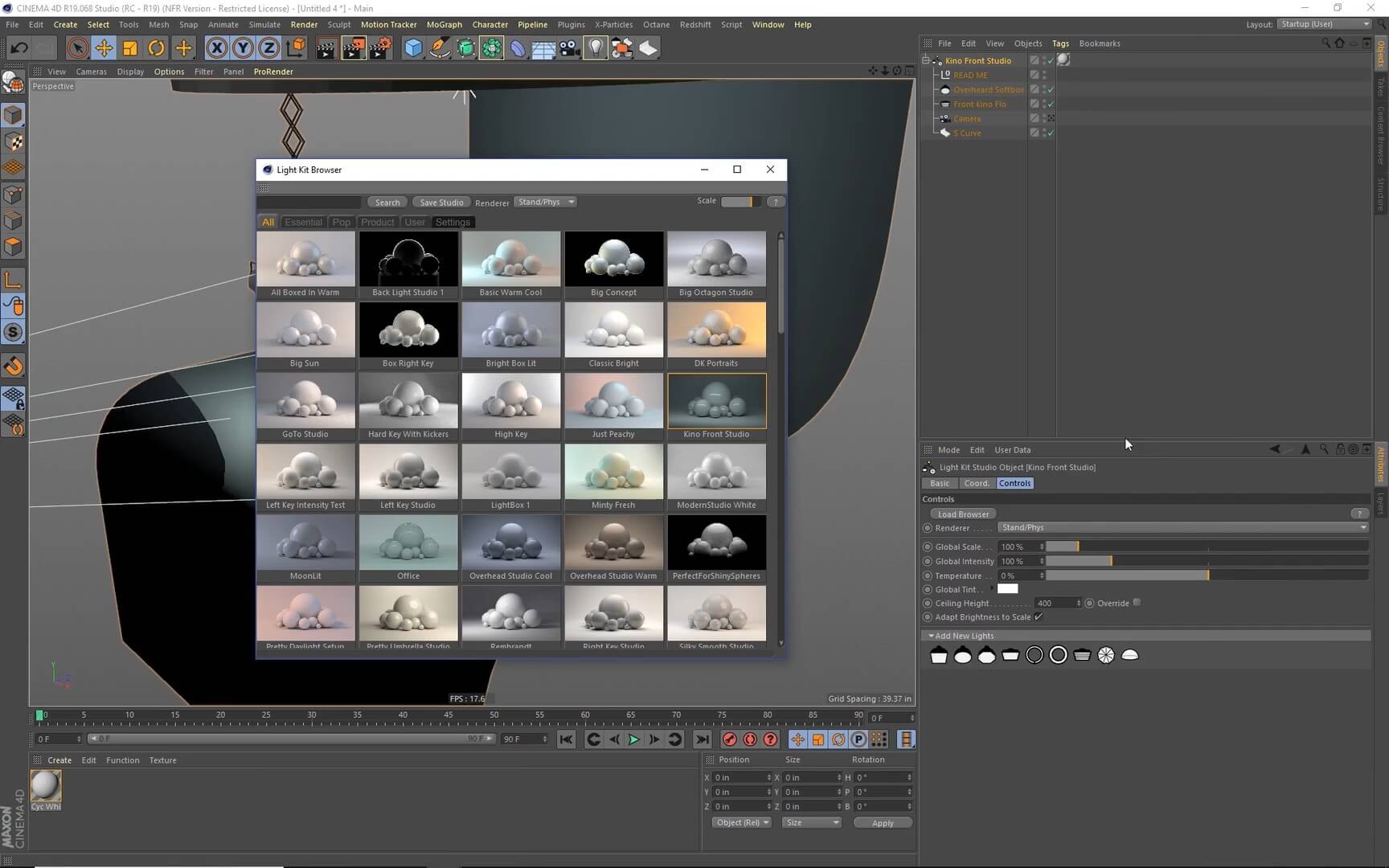1389x868 pixels.
Task: Toggle Adapt Brightness to Scale checkbox
Action: click(x=1039, y=617)
